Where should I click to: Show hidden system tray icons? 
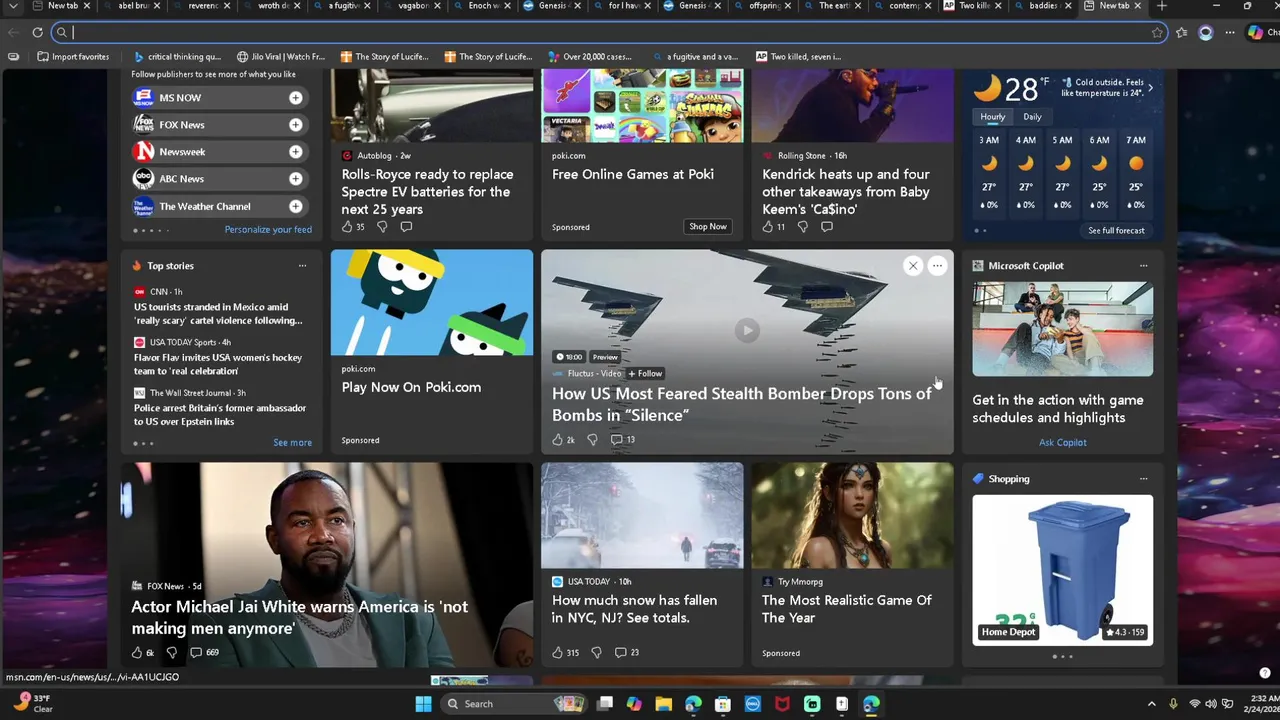(1151, 704)
